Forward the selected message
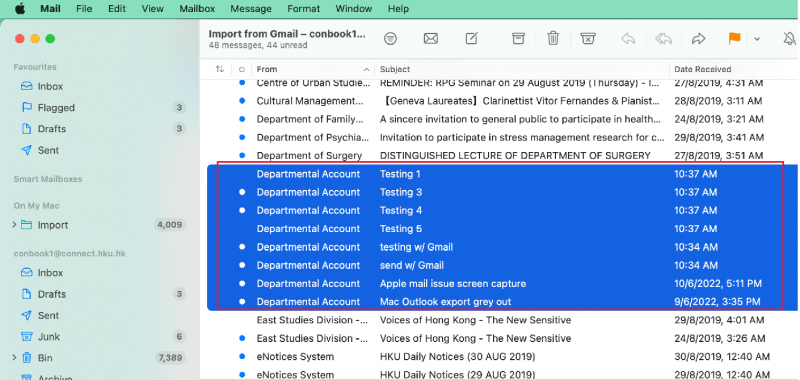 point(698,39)
